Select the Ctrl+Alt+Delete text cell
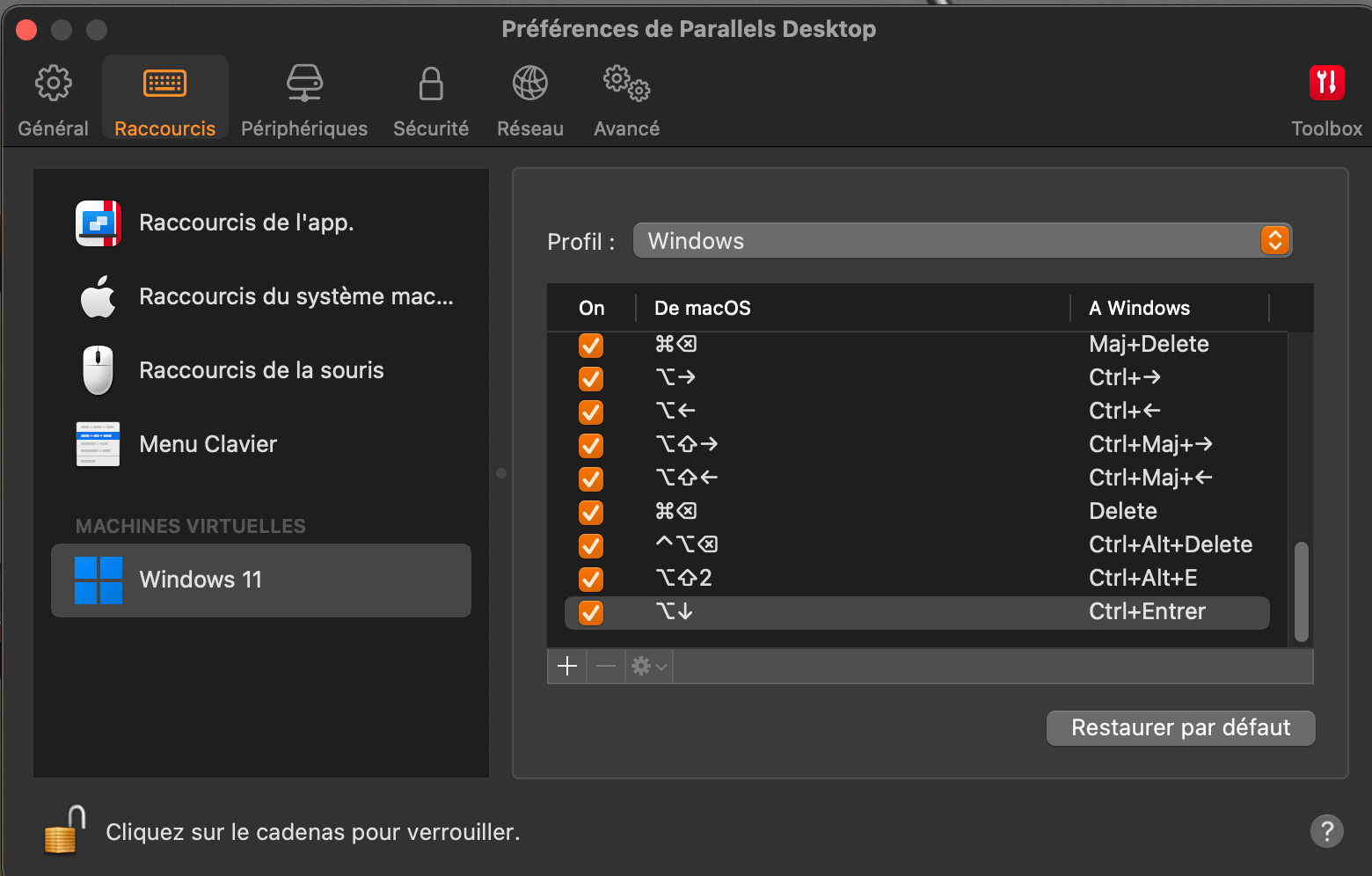 click(1171, 544)
